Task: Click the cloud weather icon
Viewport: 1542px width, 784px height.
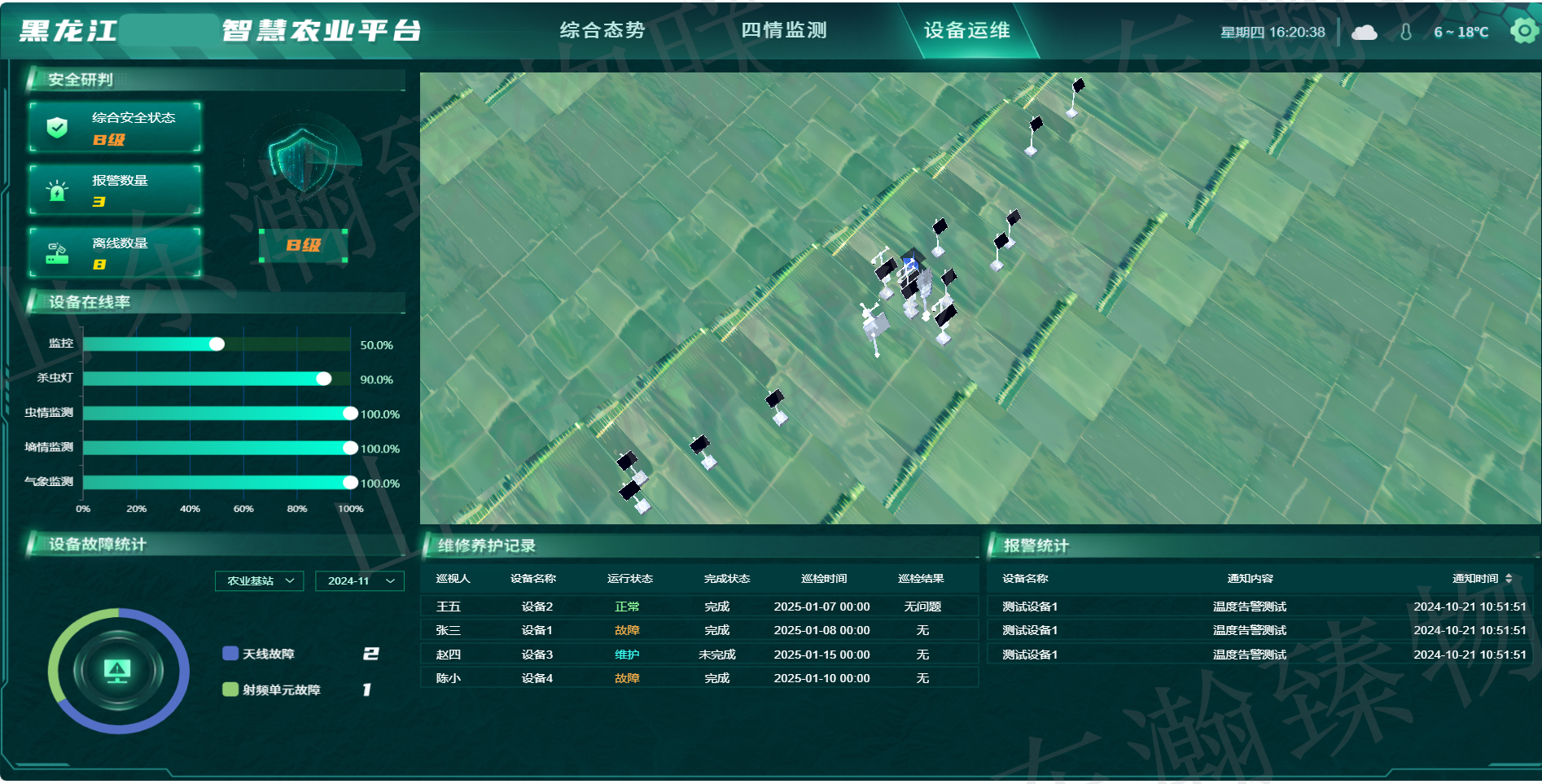Action: [x=1364, y=33]
